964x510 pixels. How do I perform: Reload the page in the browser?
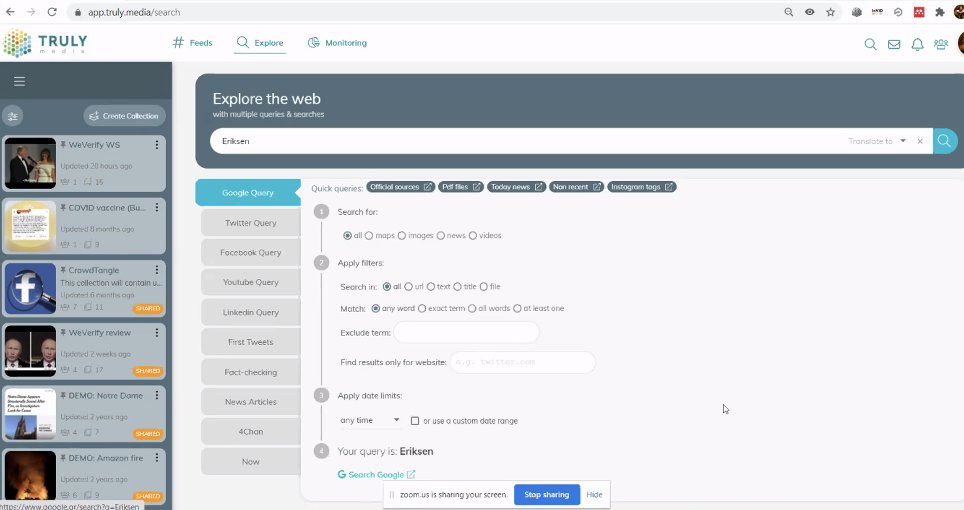tap(52, 12)
